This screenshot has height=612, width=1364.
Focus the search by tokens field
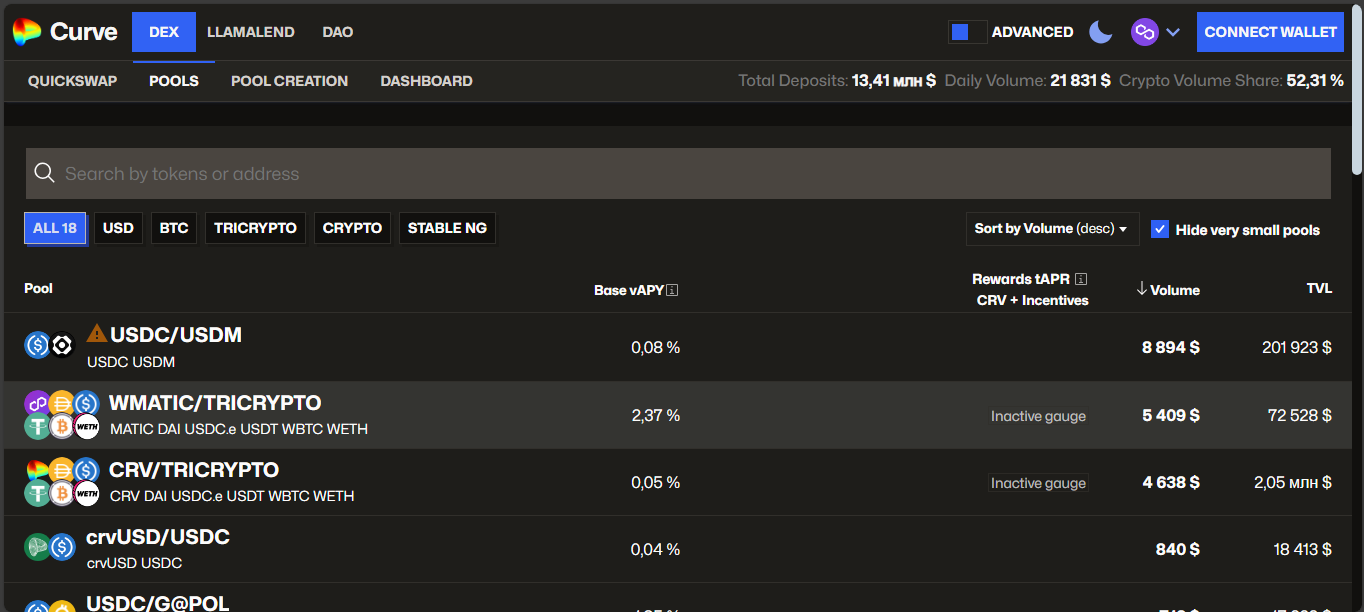(678, 173)
